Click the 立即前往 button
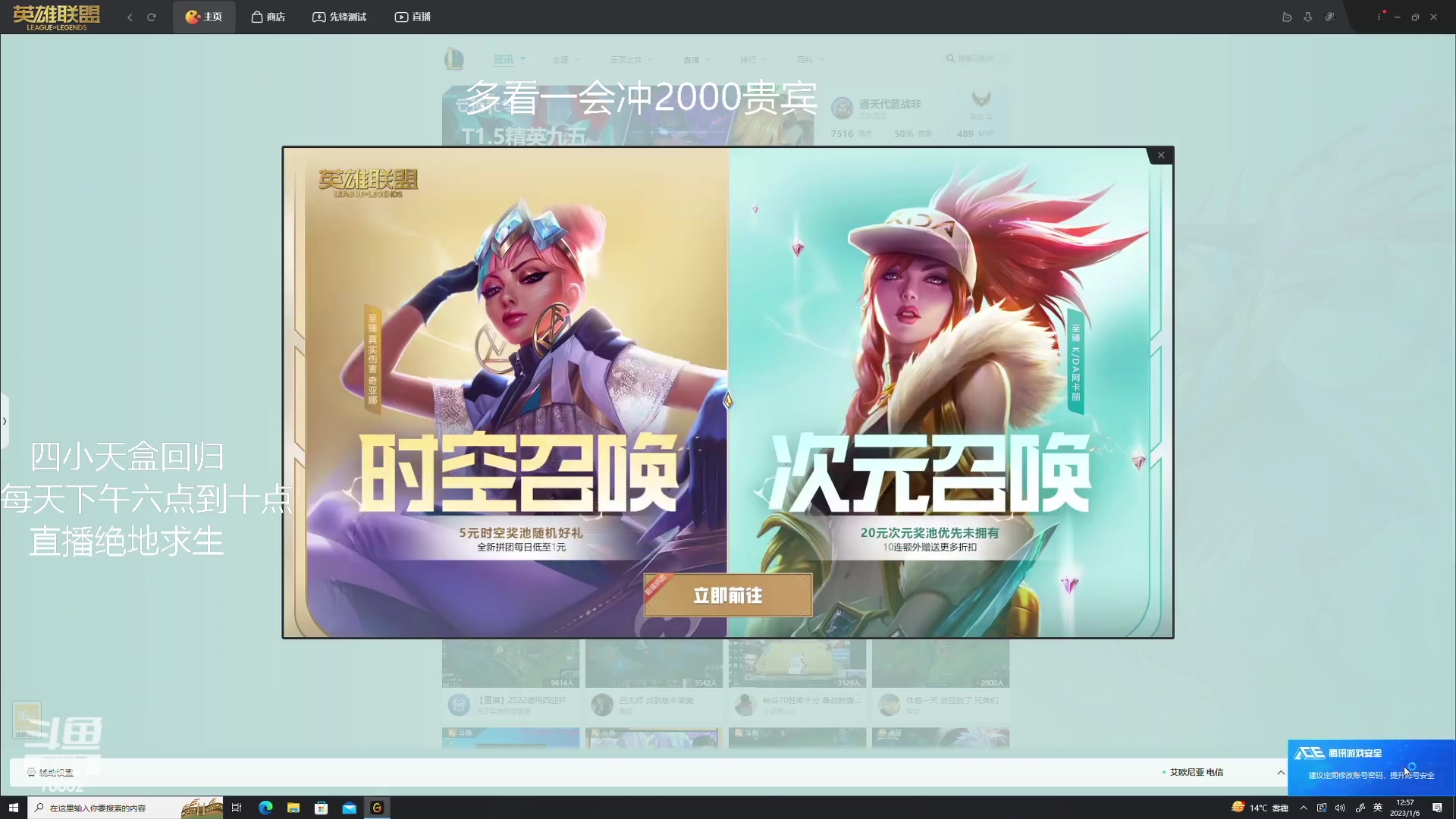This screenshot has width=1456, height=819. pos(728,595)
